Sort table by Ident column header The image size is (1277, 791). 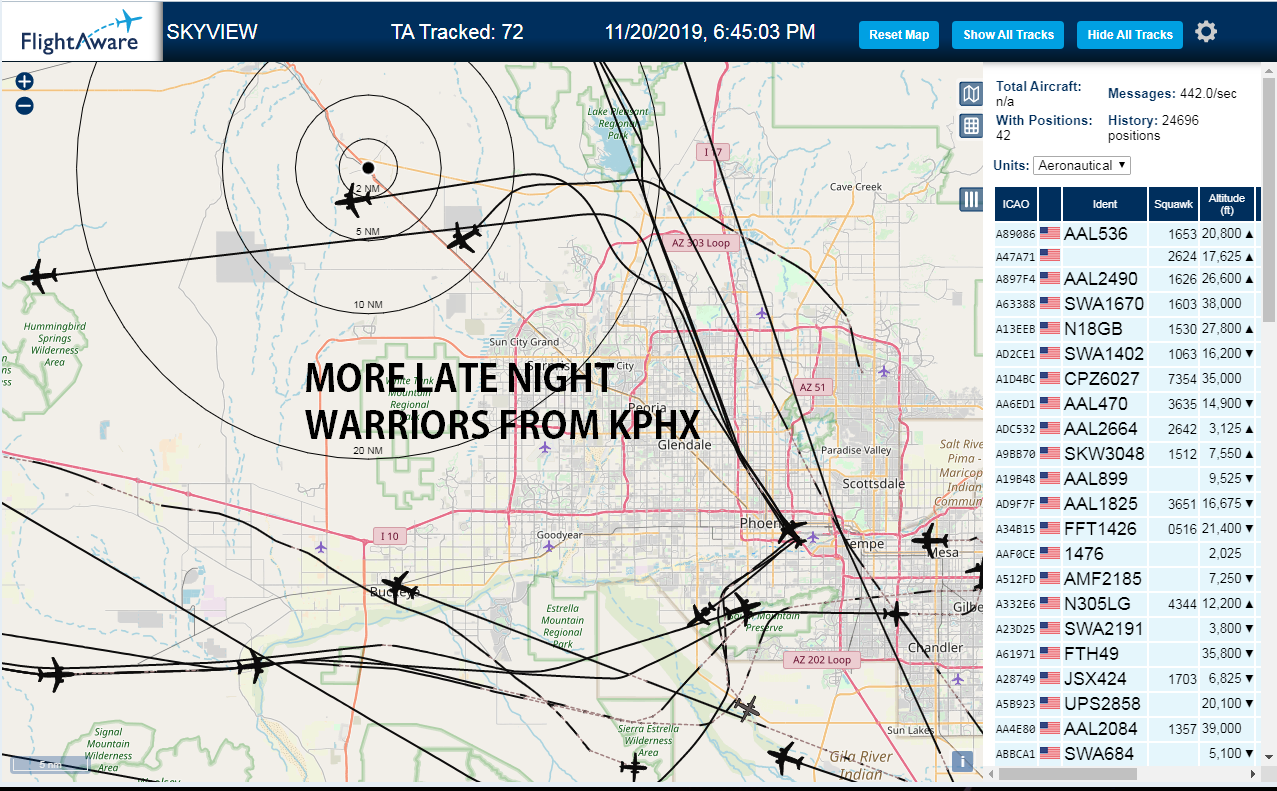click(x=1105, y=204)
